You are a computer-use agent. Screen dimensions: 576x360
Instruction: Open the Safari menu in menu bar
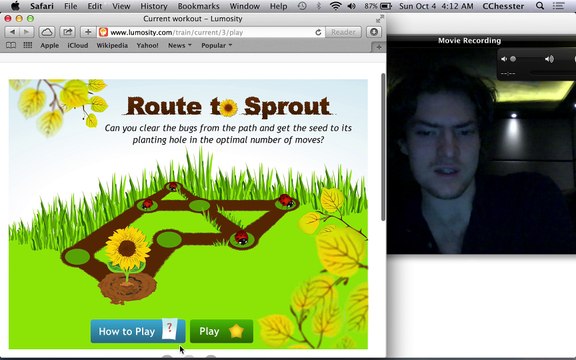[x=42, y=6]
